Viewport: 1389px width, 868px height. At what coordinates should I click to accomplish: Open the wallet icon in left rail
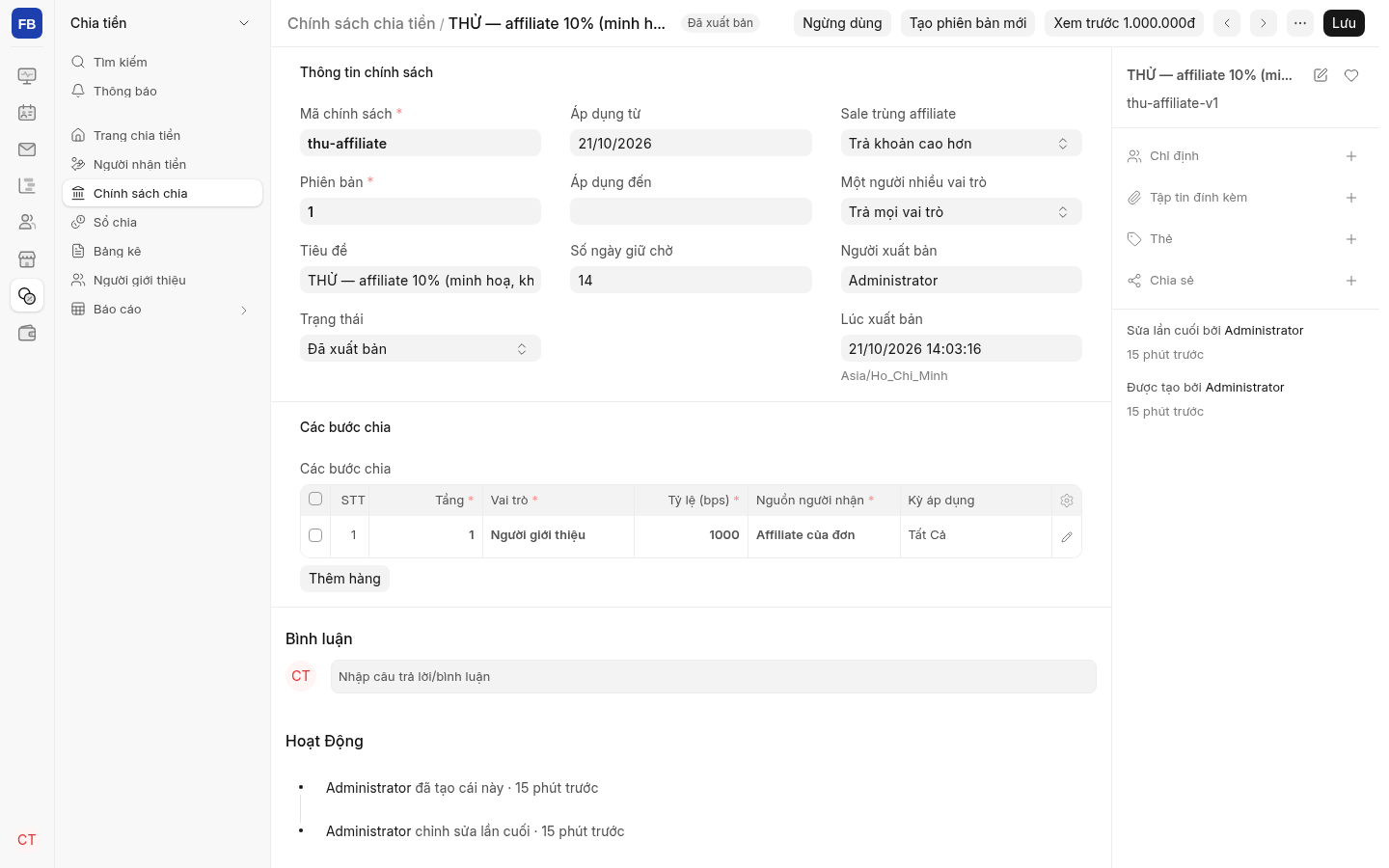(x=27, y=333)
